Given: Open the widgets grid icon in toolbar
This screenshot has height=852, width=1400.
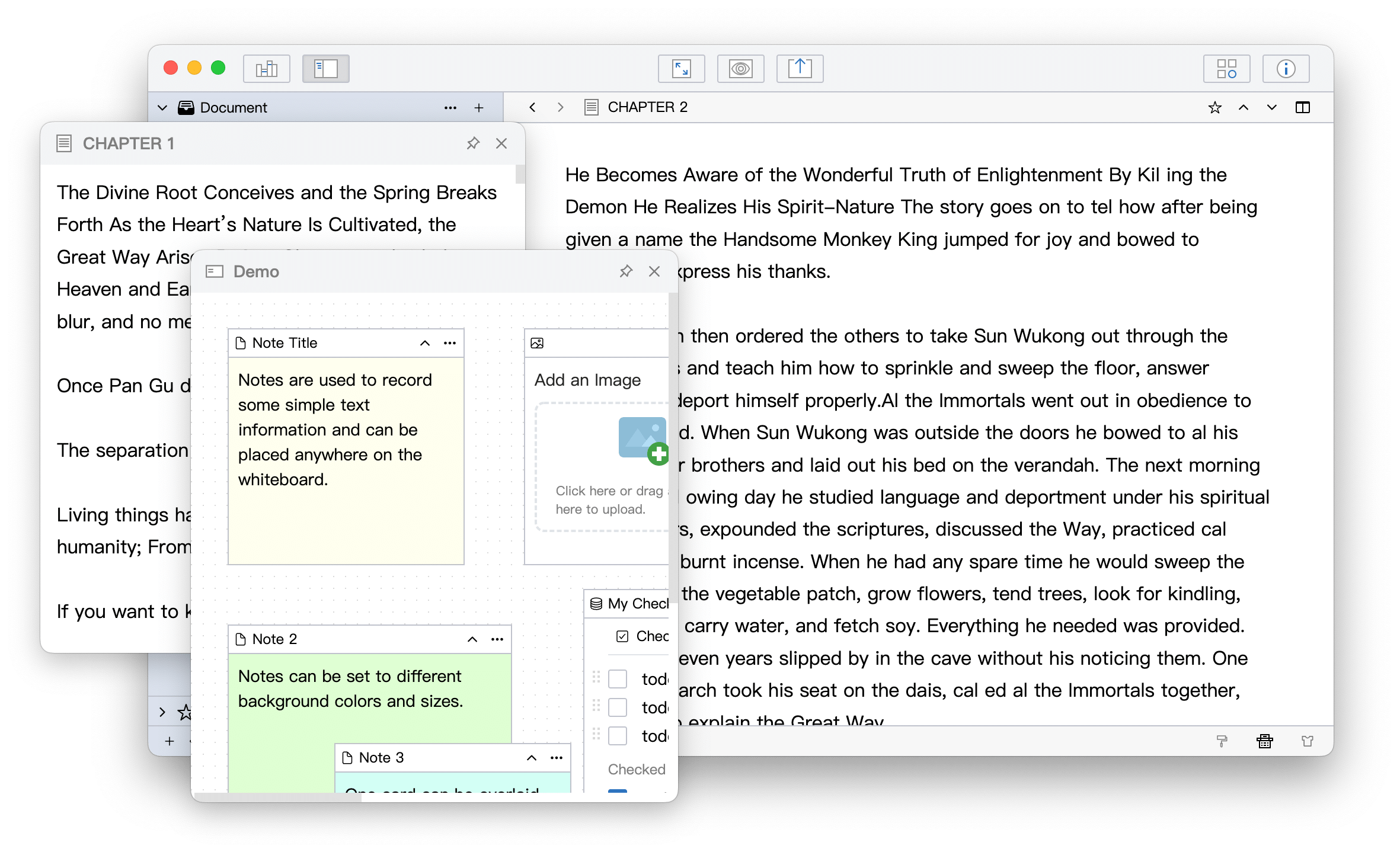Looking at the screenshot, I should (1226, 69).
